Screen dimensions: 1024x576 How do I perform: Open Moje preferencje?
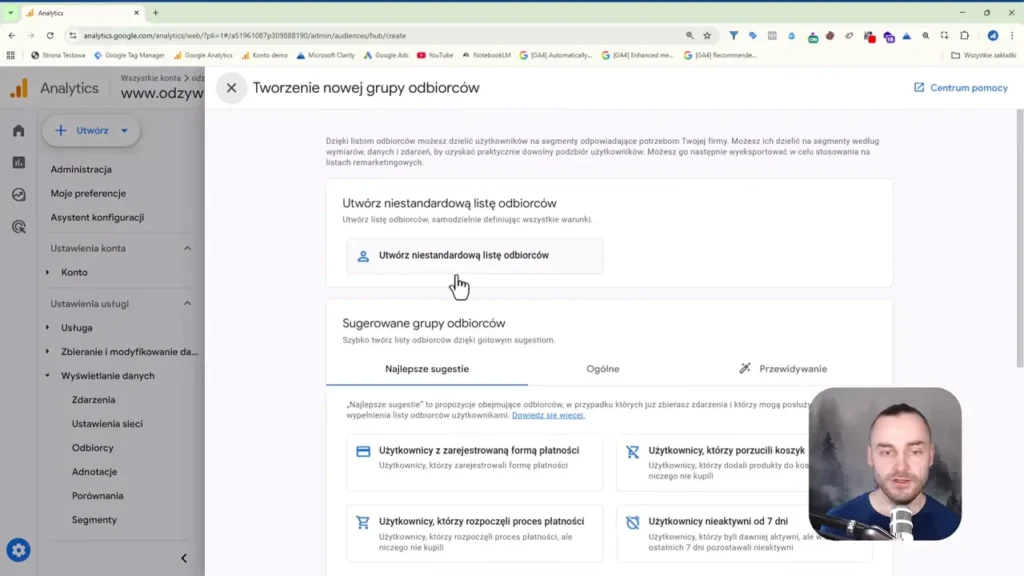click(x=88, y=193)
